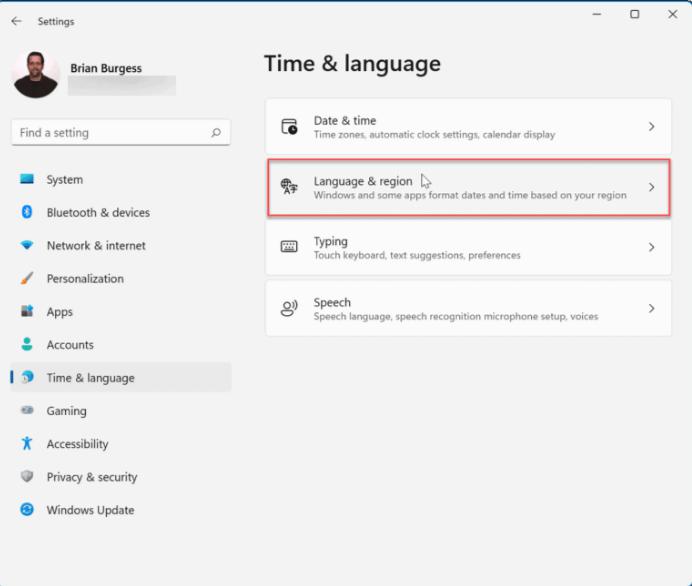692x586 pixels.
Task: Click the Typing keyboard icon
Action: (x=290, y=247)
